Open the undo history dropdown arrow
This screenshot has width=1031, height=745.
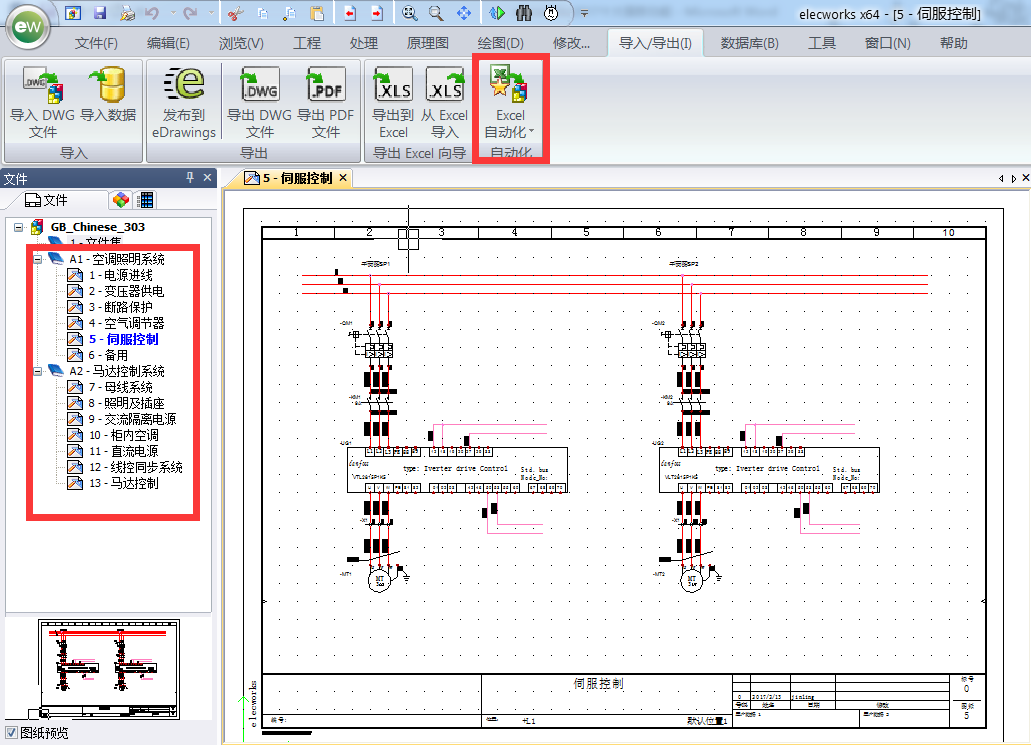(172, 12)
